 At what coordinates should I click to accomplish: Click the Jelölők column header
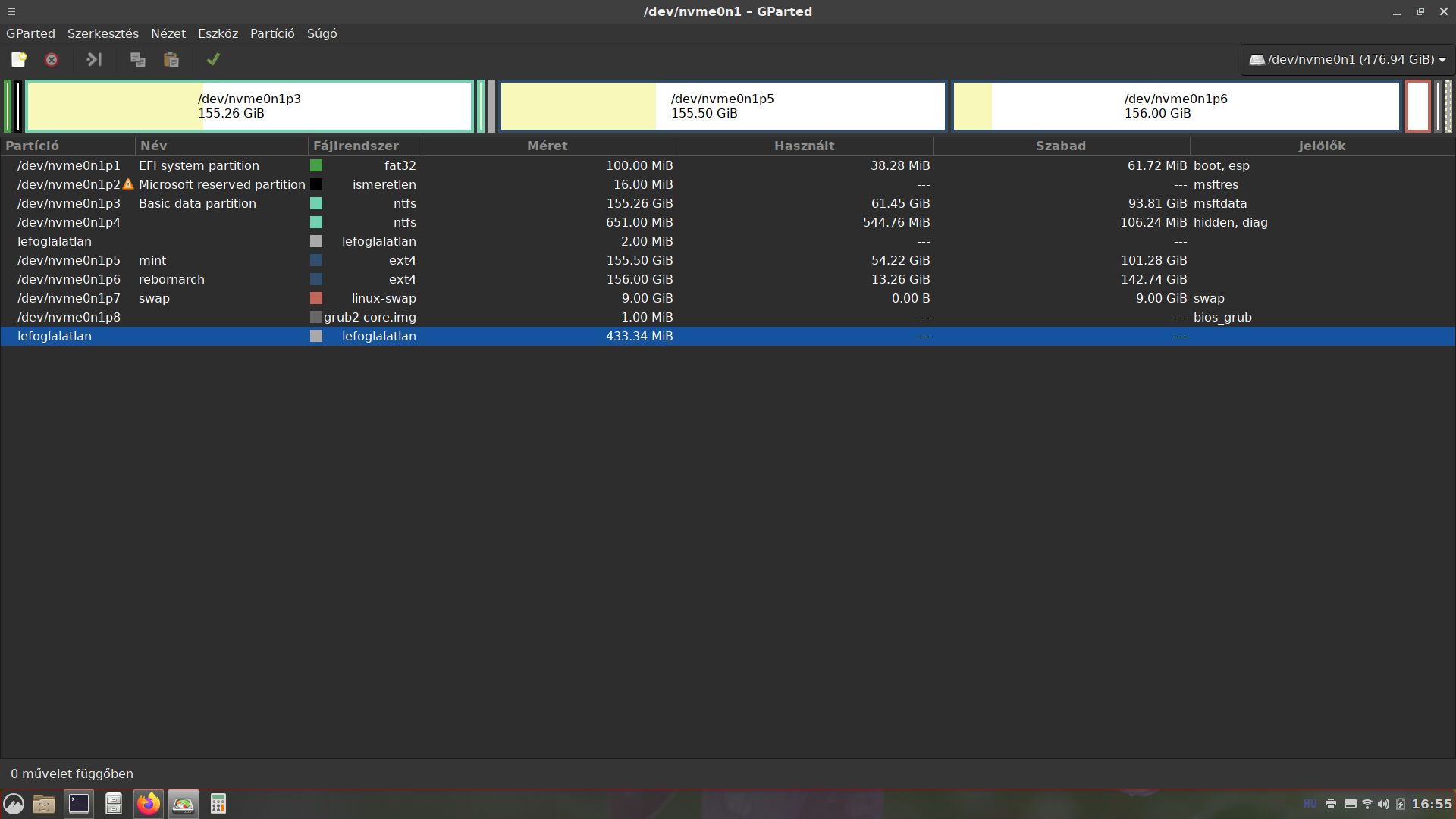click(x=1322, y=146)
